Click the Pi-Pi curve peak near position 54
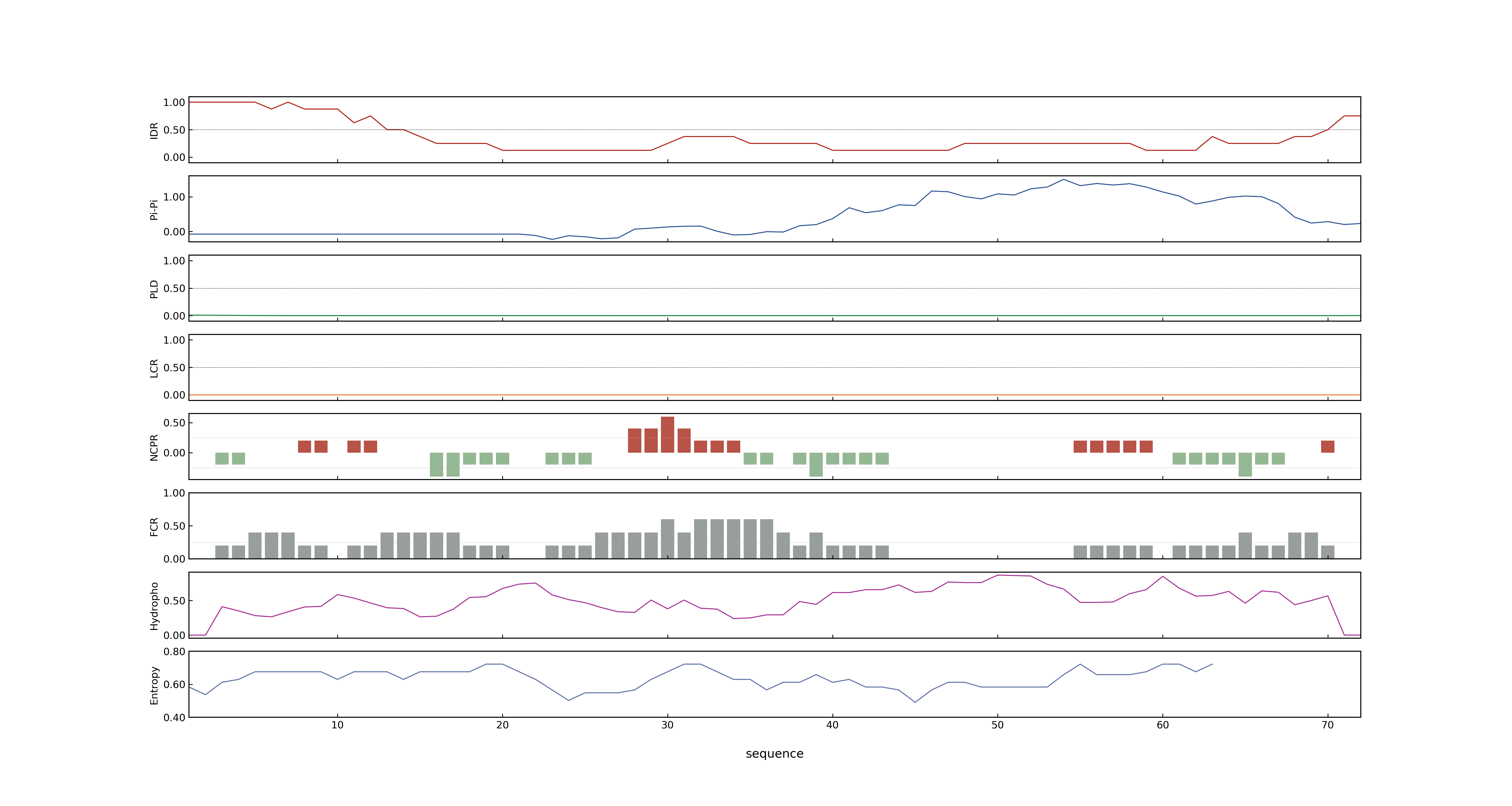The height and width of the screenshot is (806, 1512). (x=1063, y=179)
